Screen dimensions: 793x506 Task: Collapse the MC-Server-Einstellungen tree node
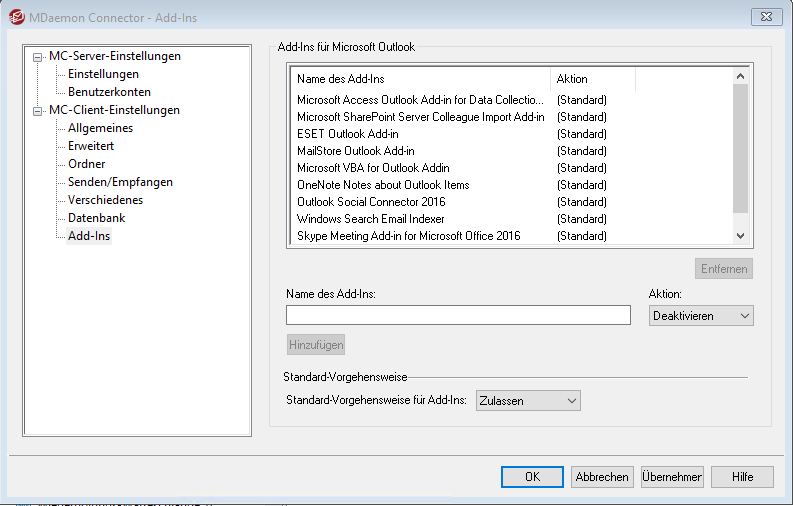pos(38,57)
